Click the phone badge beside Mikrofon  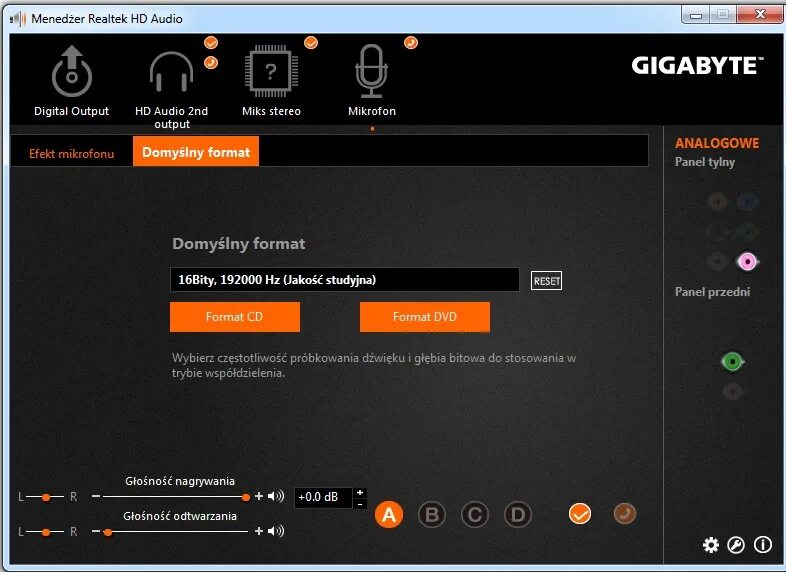tap(411, 43)
